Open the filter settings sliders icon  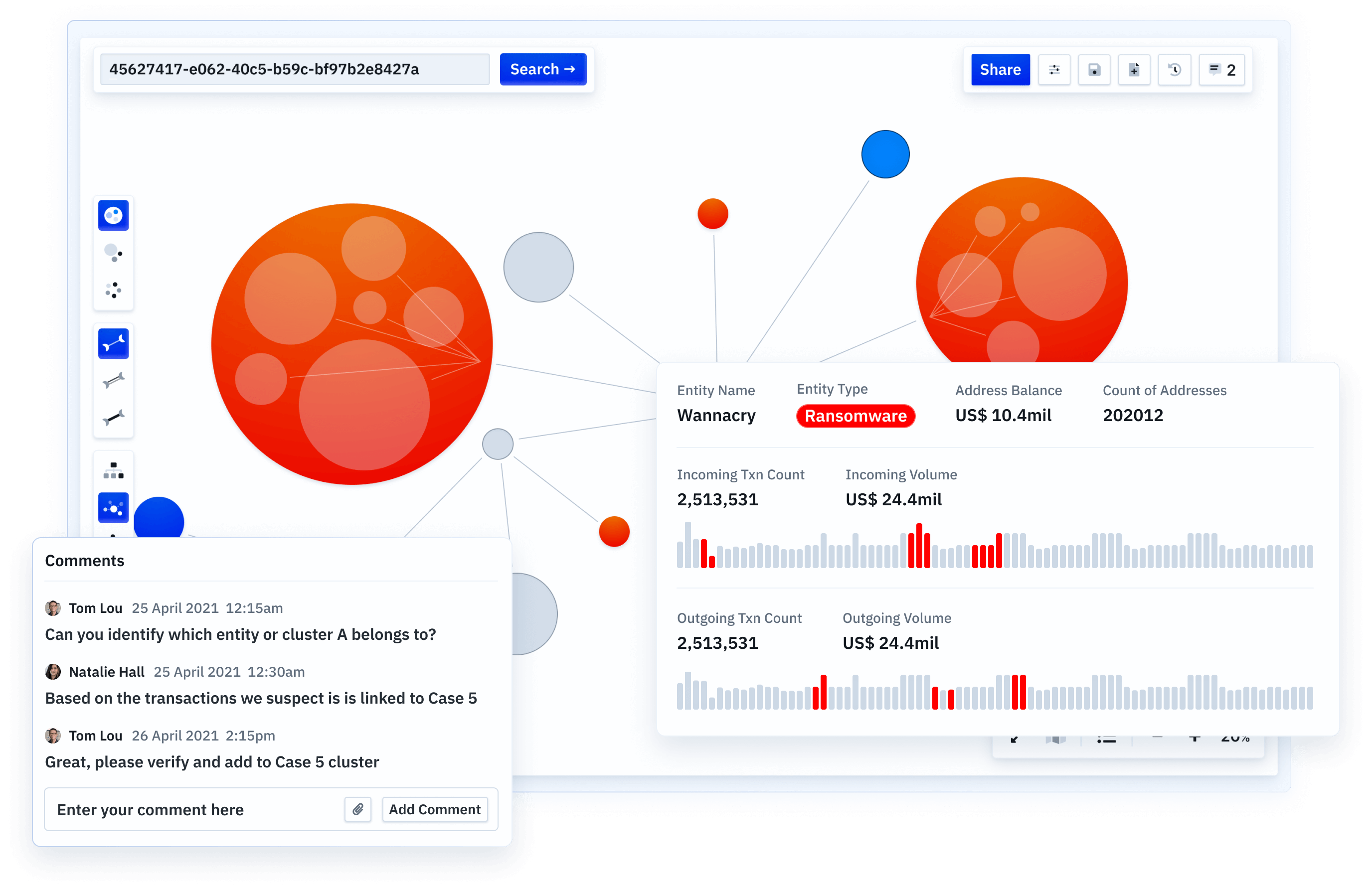click(1054, 70)
